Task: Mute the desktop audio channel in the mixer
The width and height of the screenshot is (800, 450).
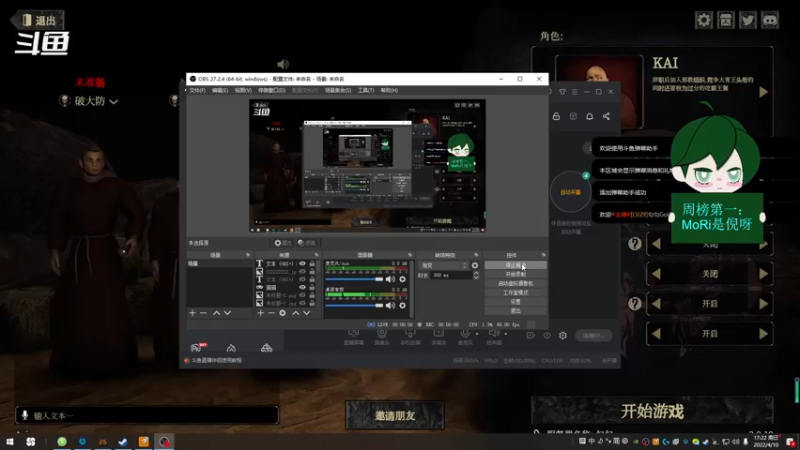Action: click(390, 305)
